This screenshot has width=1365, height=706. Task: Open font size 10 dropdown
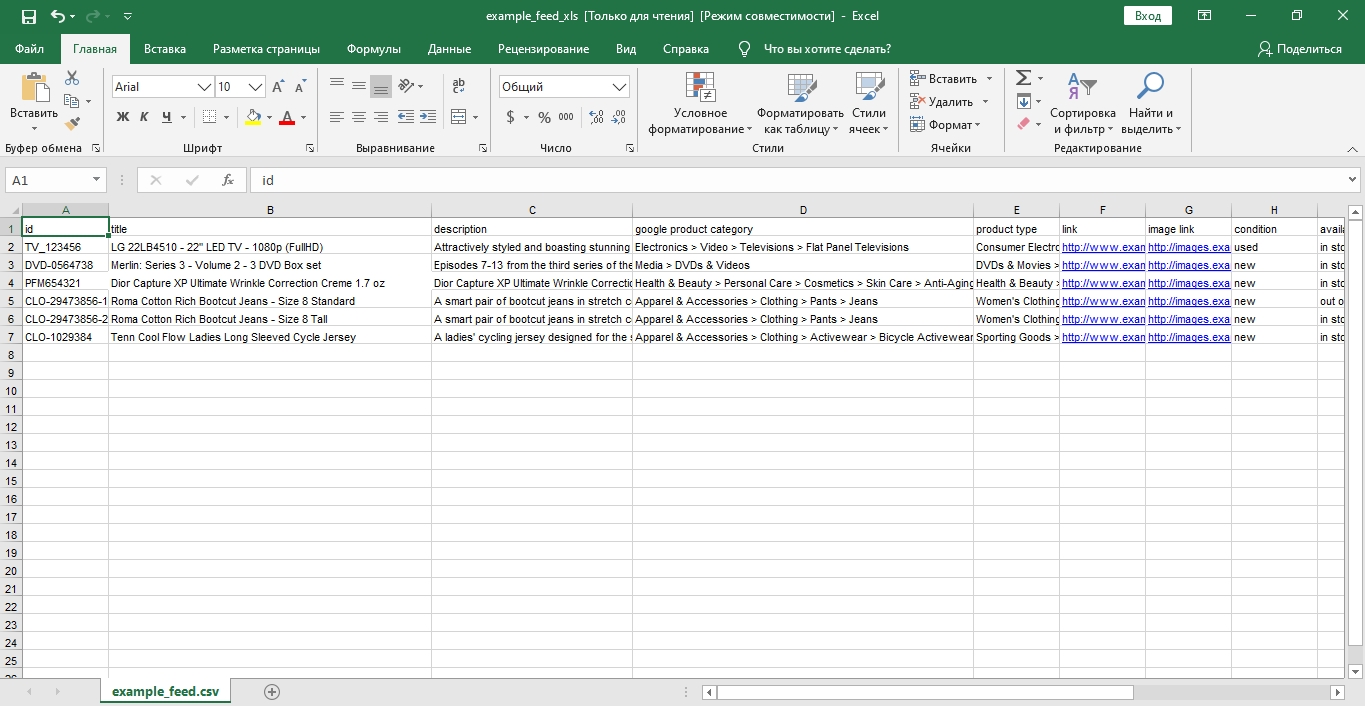pos(255,87)
